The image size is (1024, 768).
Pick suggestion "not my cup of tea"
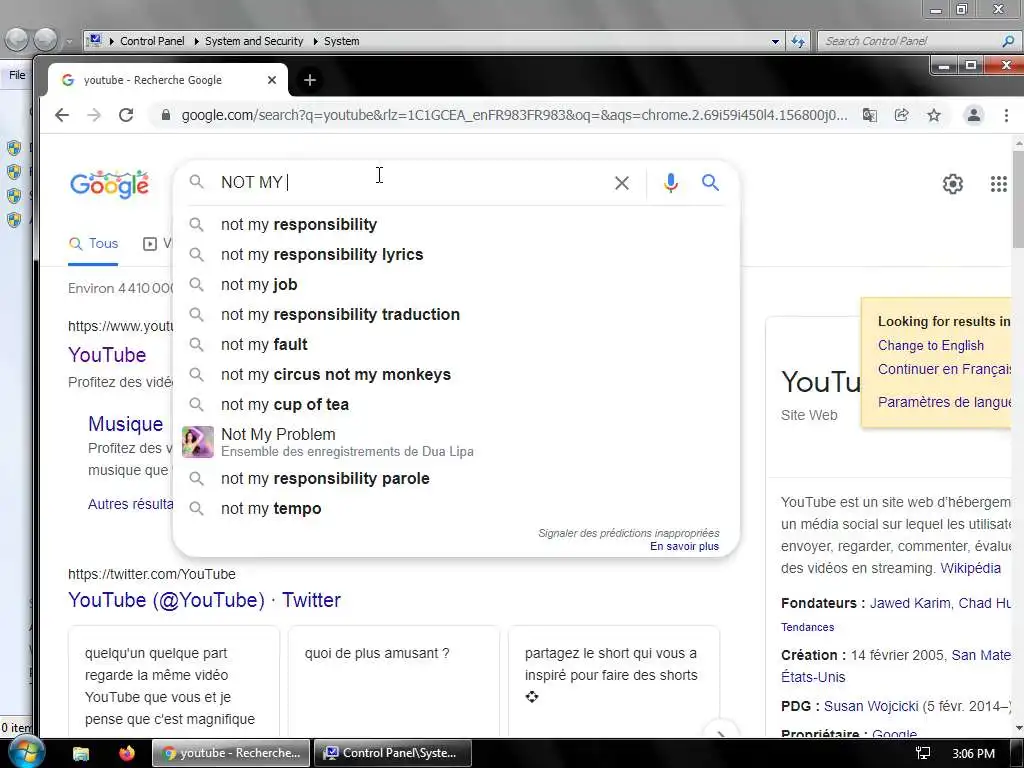[456, 405]
